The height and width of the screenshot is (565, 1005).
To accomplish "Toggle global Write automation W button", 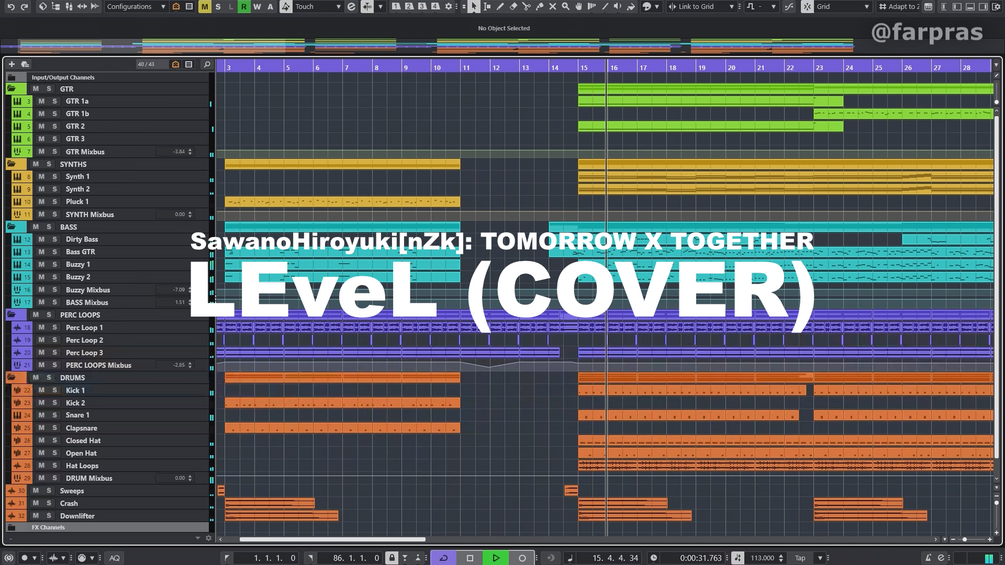I will pos(257,6).
